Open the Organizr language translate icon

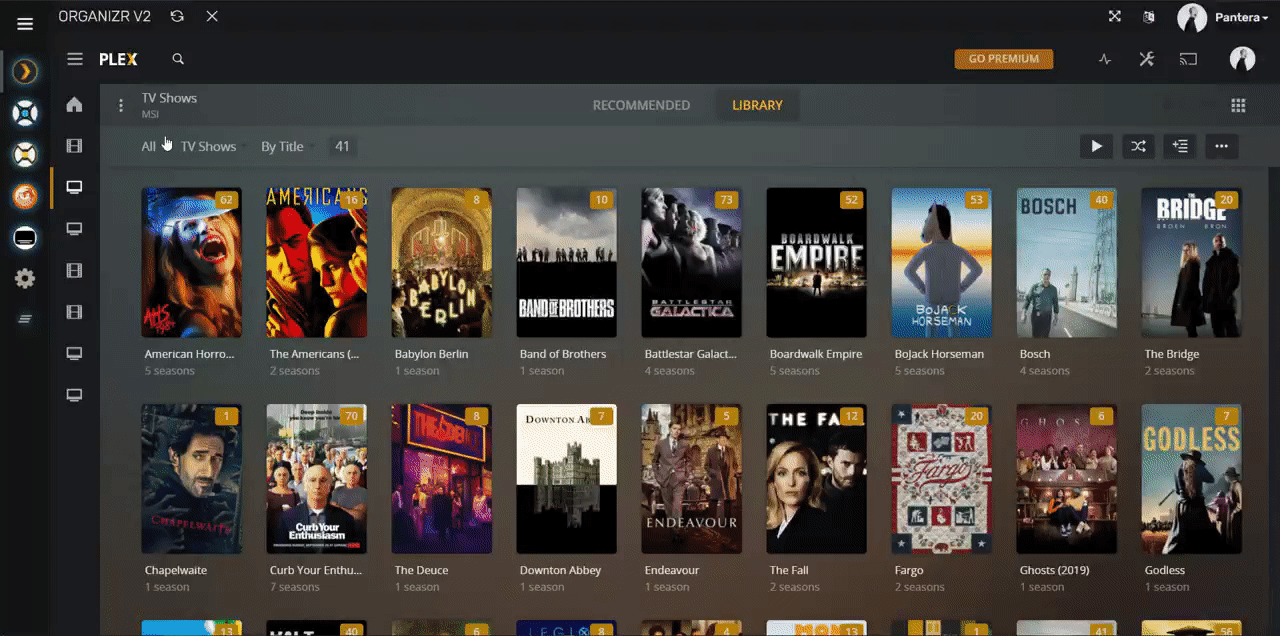point(1149,16)
